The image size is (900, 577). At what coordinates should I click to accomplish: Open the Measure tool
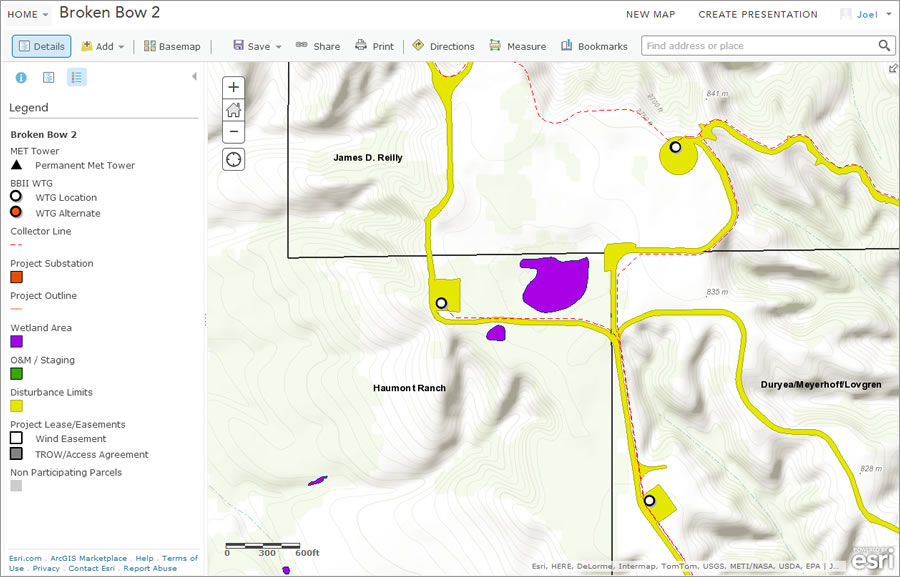(517, 45)
